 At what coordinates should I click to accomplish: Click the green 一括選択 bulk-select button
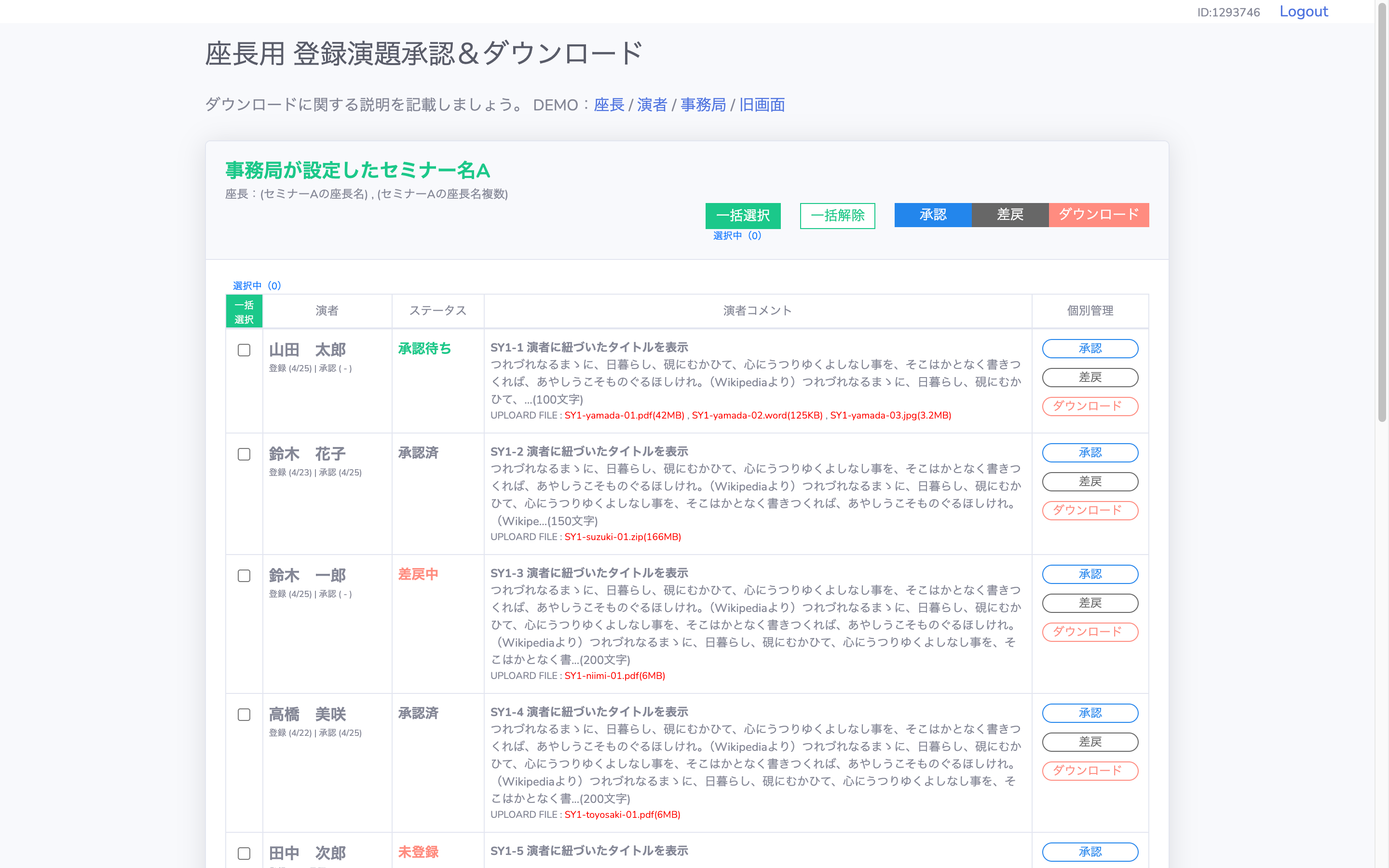pos(743,215)
